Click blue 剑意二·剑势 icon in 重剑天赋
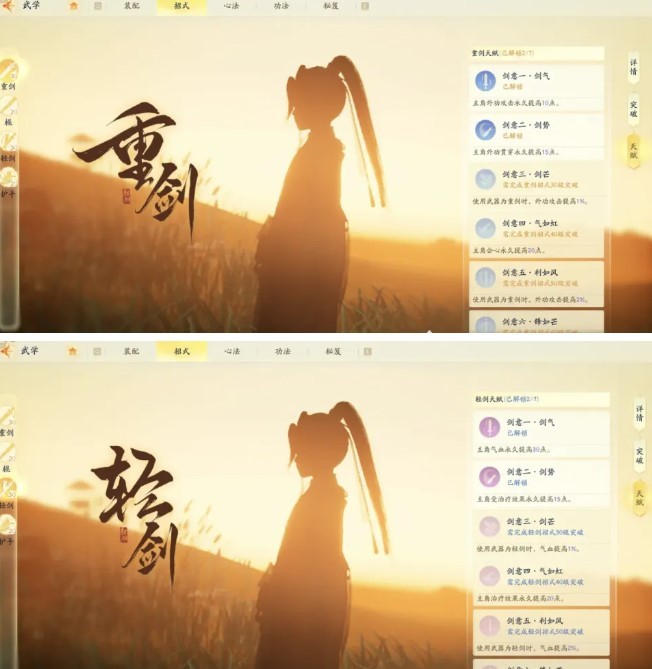This screenshot has height=669, width=652. 485,130
